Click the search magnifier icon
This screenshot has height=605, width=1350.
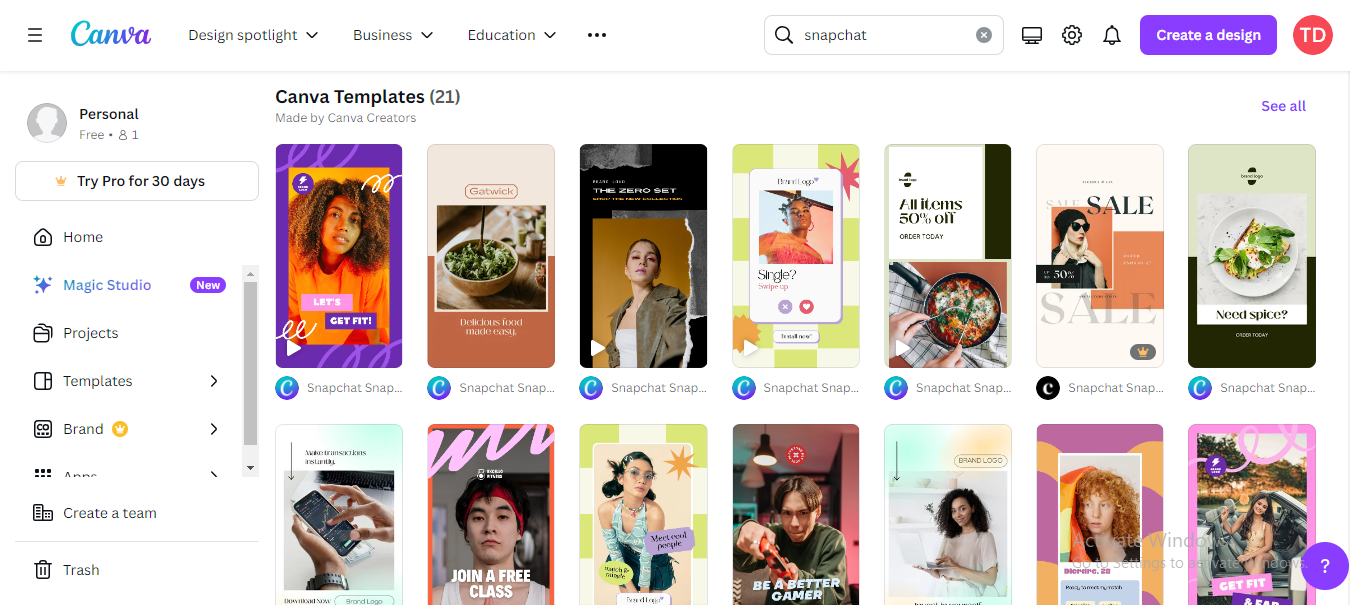coord(784,35)
